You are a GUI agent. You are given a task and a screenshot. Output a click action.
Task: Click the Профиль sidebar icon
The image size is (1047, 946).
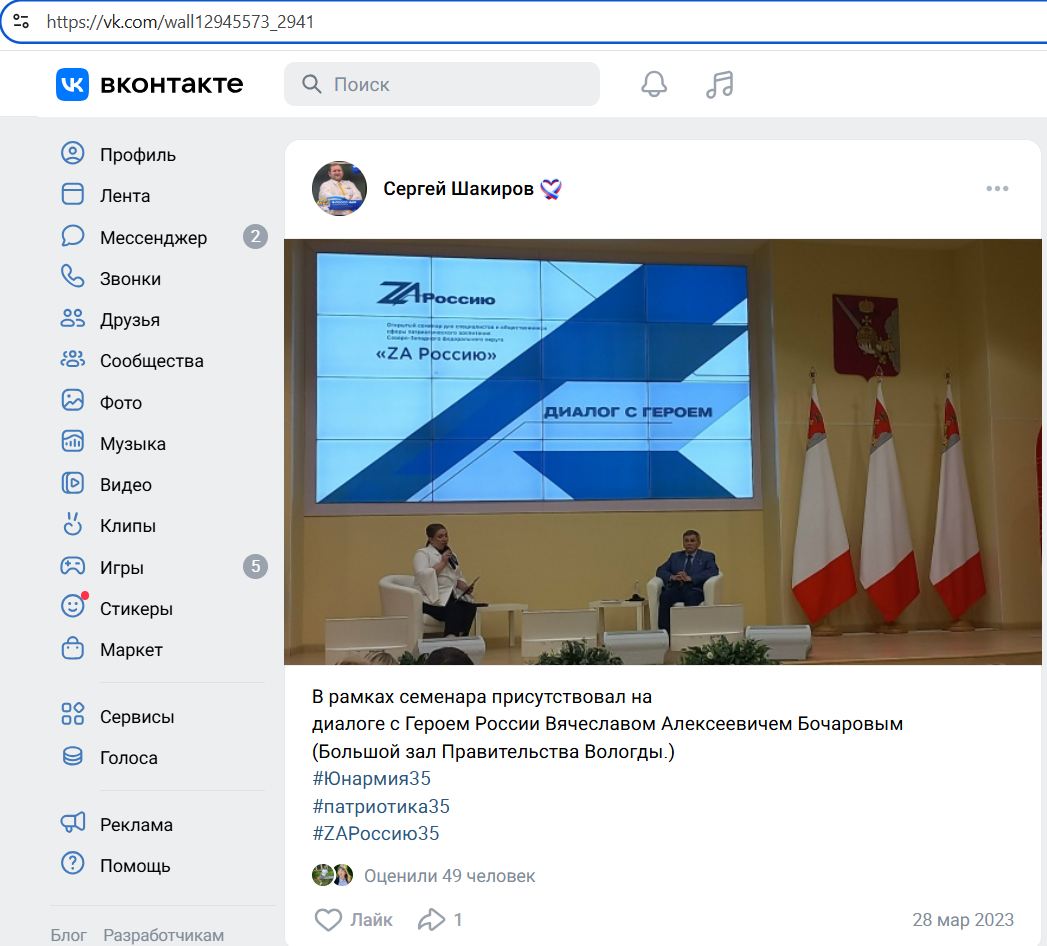(x=73, y=154)
